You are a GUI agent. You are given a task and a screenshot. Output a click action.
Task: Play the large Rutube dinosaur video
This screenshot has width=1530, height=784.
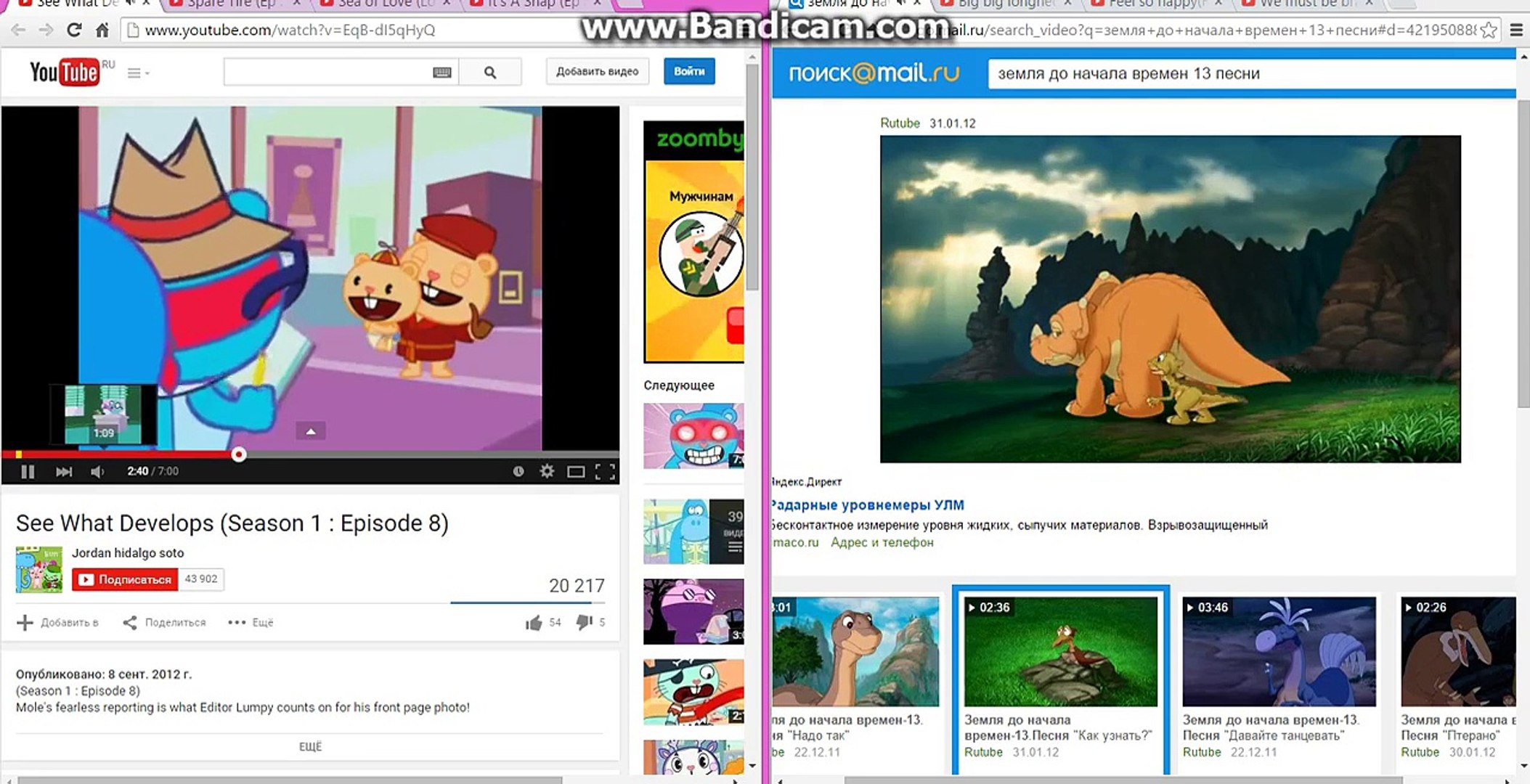1170,299
